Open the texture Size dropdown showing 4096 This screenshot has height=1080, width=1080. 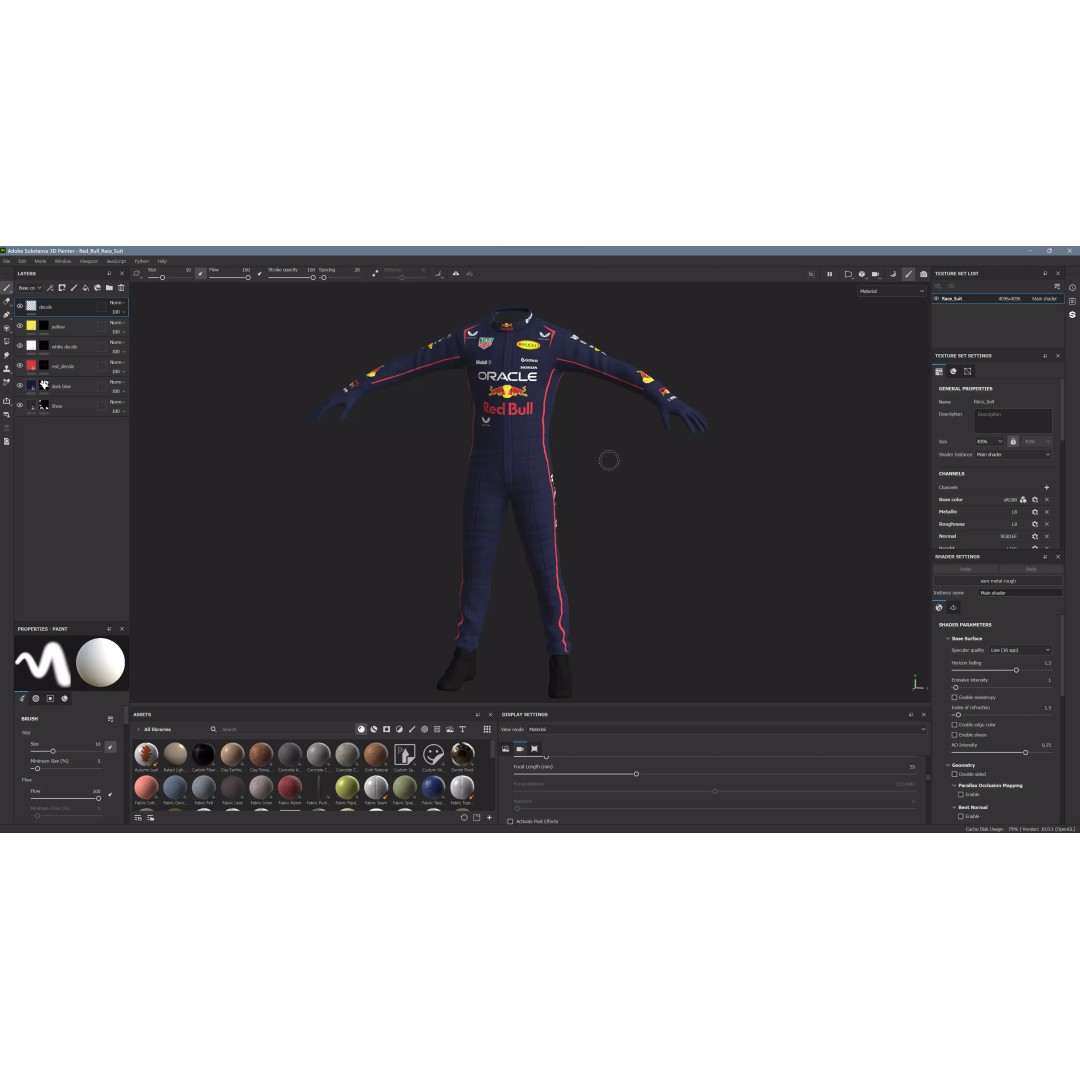pos(990,441)
